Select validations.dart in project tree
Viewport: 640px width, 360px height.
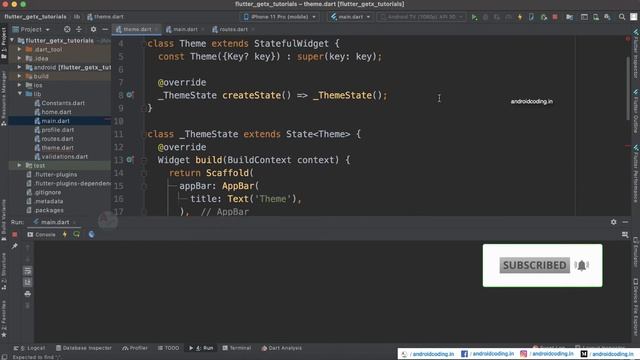point(61,157)
